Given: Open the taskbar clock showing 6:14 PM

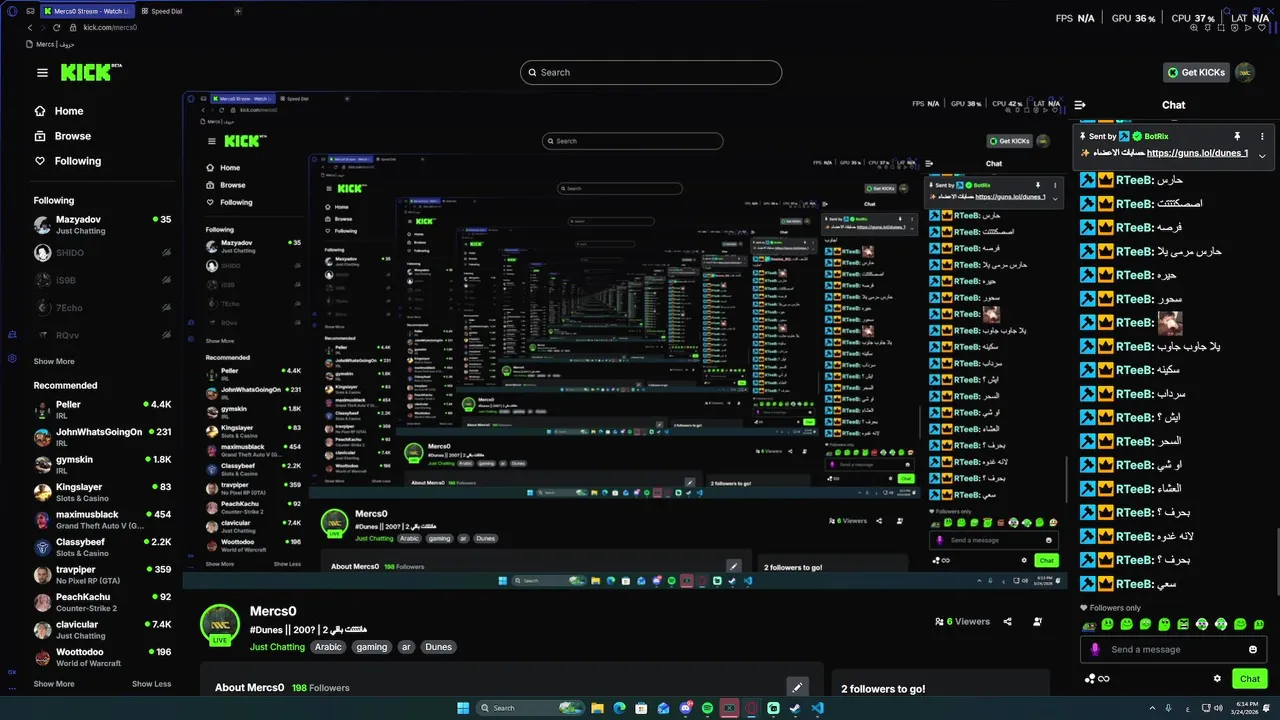Looking at the screenshot, I should (1245, 708).
